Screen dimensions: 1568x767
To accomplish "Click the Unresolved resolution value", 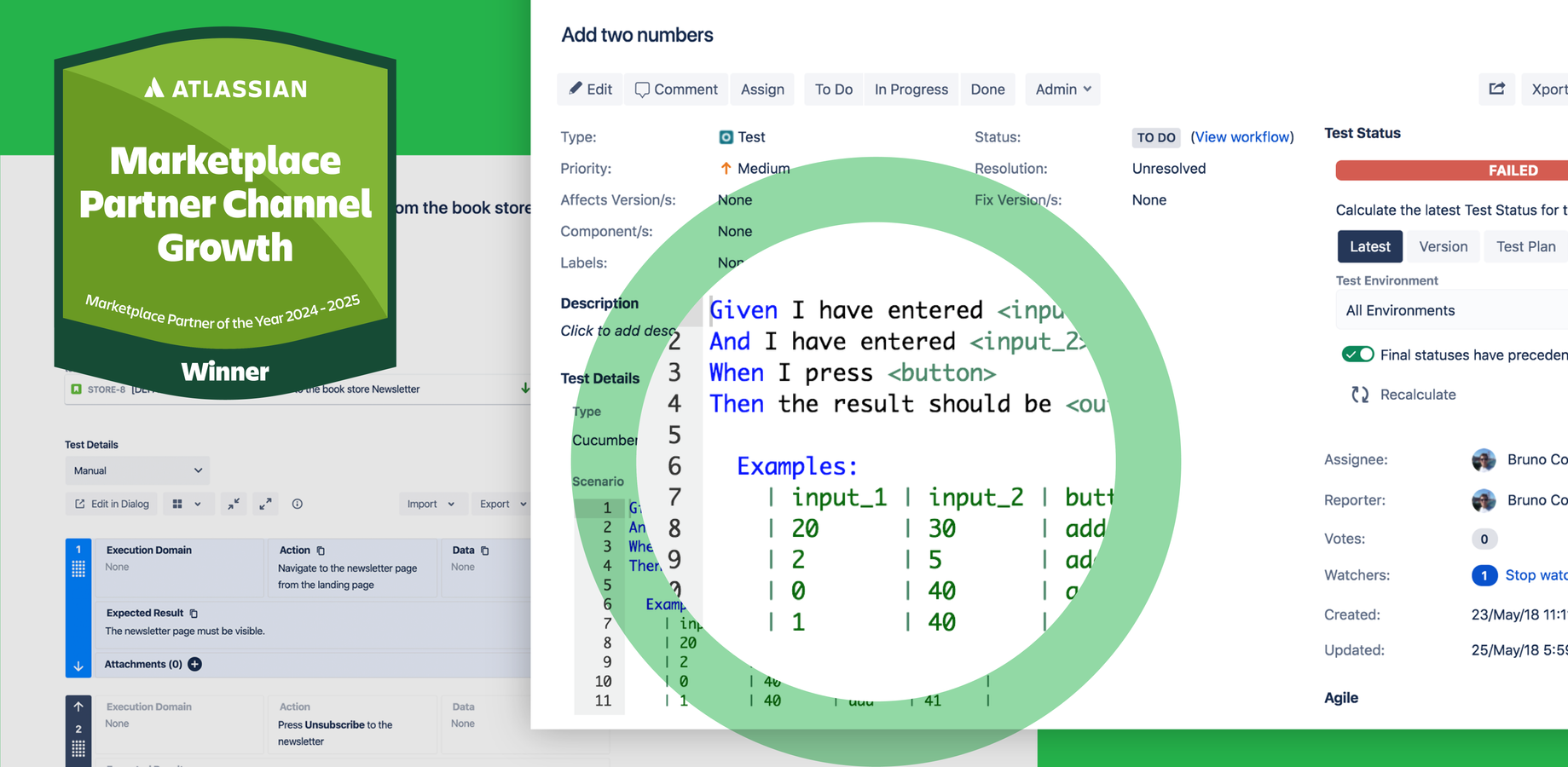I will 1169,169.
